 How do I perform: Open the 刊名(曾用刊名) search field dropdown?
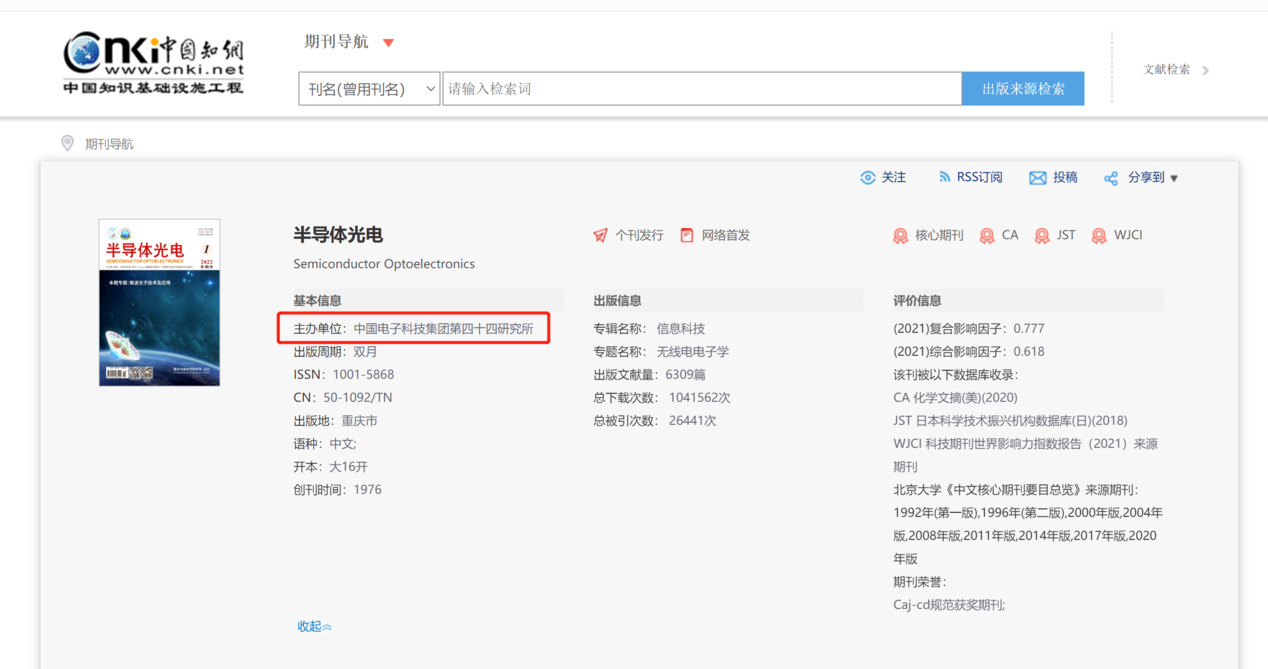pyautogui.click(x=369, y=89)
